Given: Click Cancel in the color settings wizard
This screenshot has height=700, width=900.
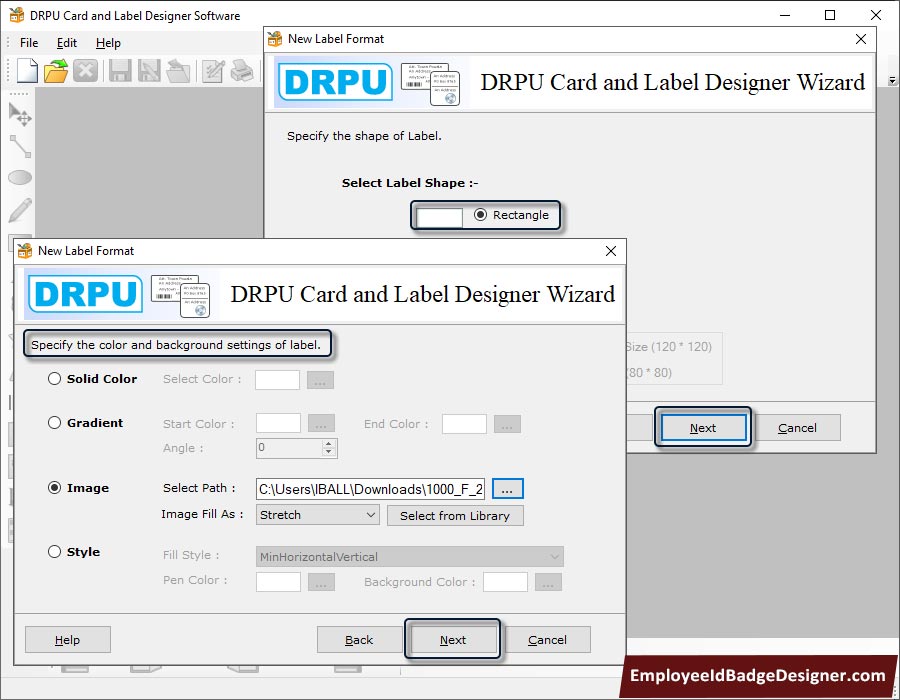Looking at the screenshot, I should pyautogui.click(x=547, y=640).
